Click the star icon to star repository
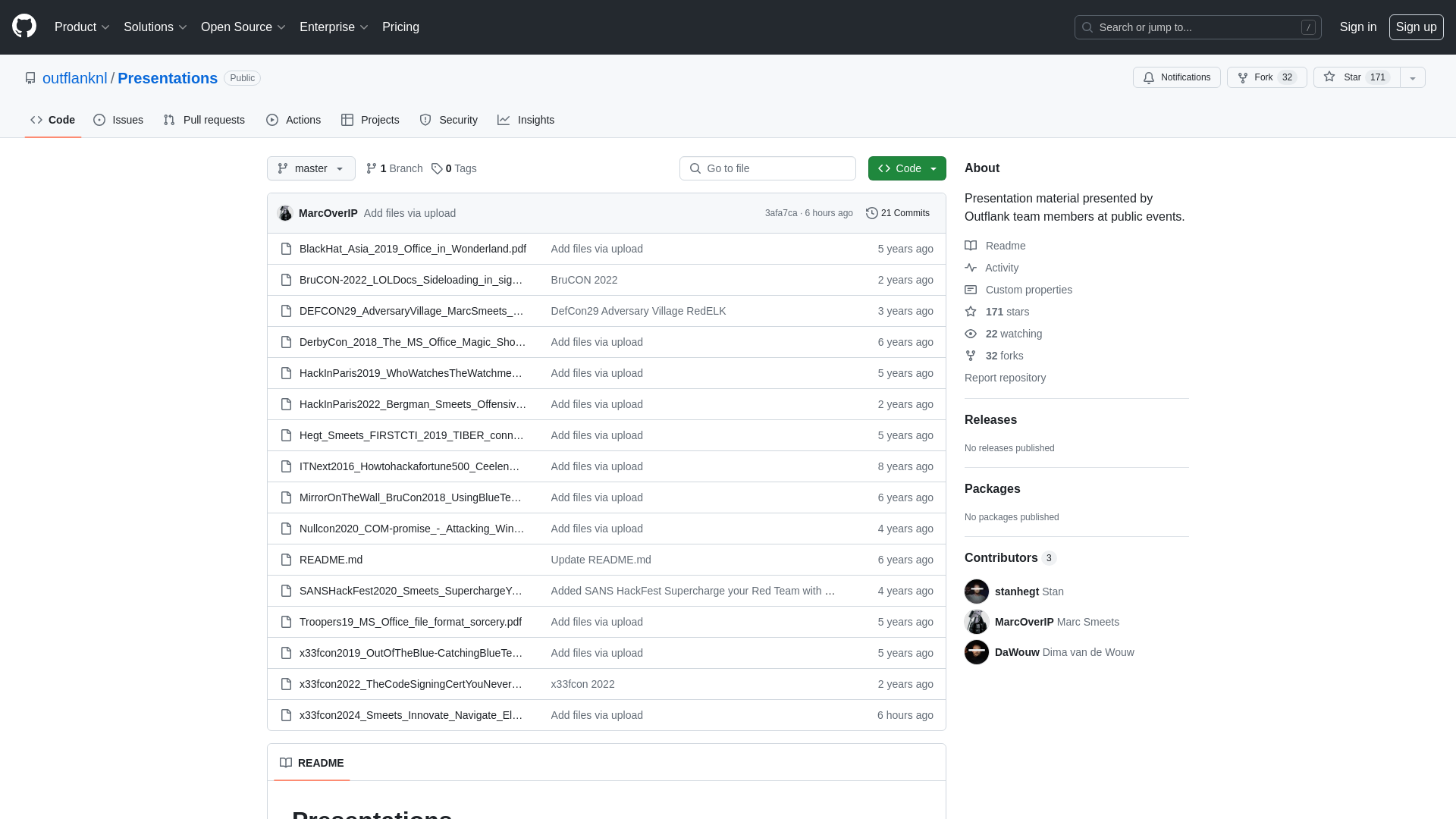Screen dimensions: 1456x819 (1329, 77)
